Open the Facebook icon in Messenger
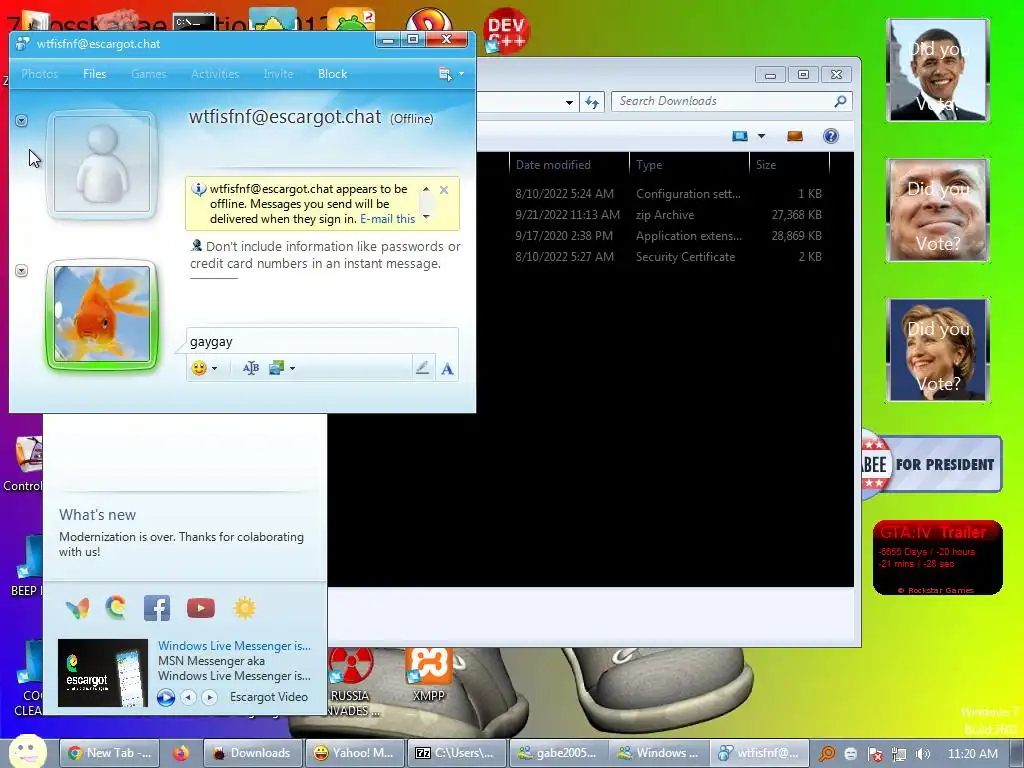1024x768 pixels. (157, 608)
